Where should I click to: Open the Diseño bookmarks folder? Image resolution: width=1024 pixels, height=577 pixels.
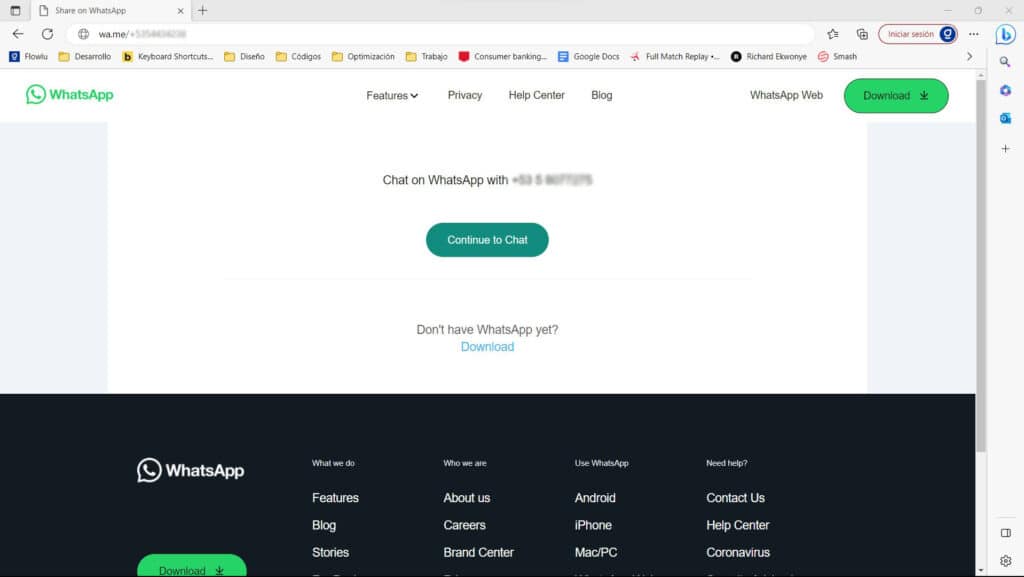coord(244,57)
